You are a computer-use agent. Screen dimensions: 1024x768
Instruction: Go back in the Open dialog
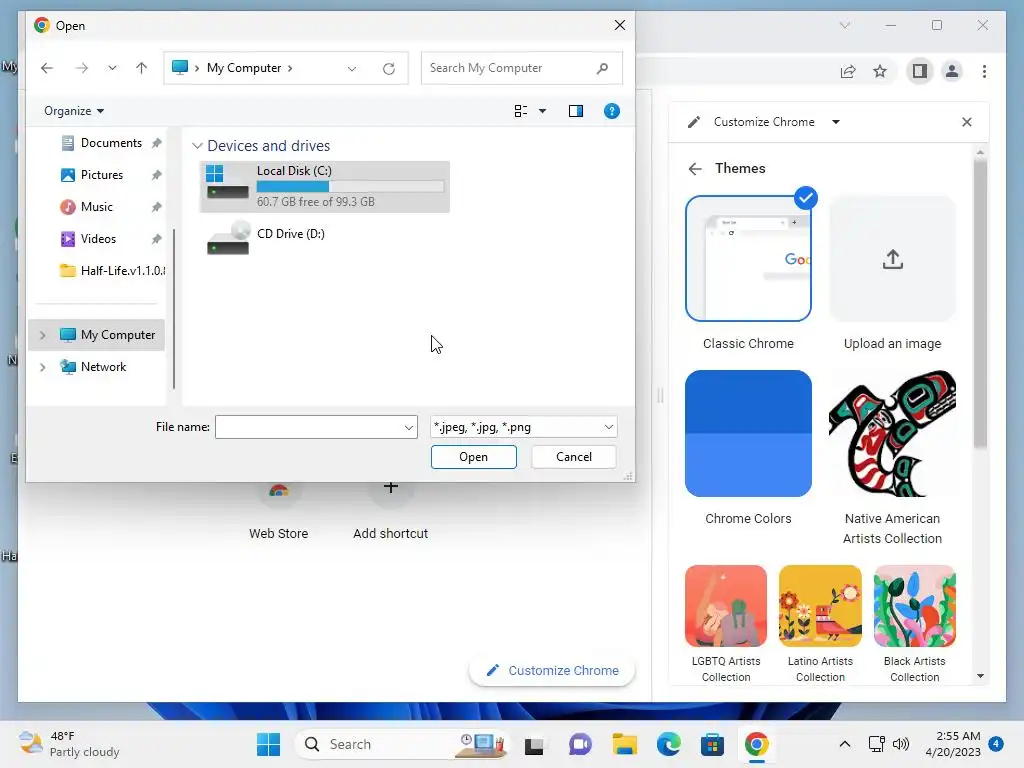click(46, 68)
